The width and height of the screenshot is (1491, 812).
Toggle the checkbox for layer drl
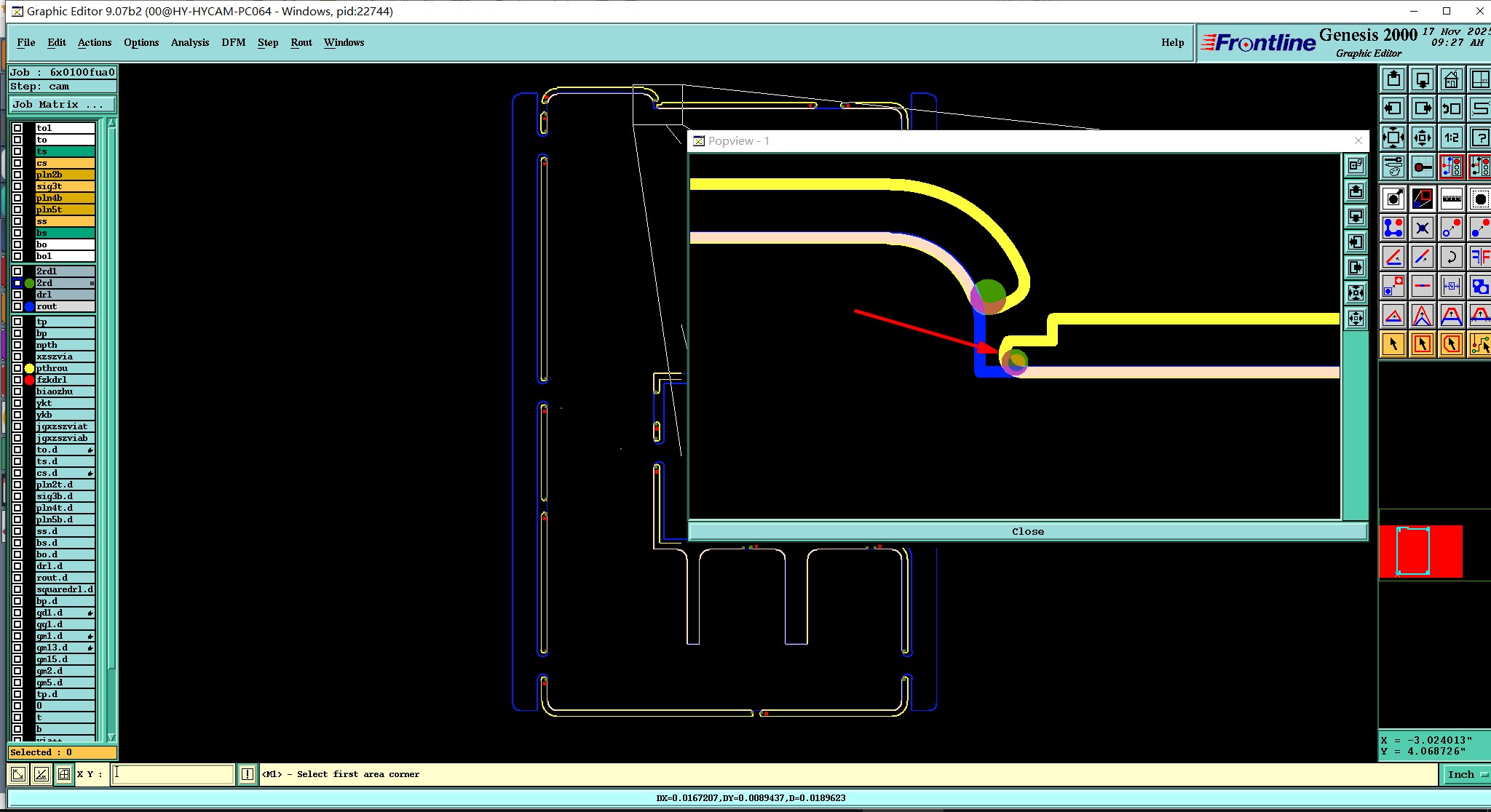[17, 295]
